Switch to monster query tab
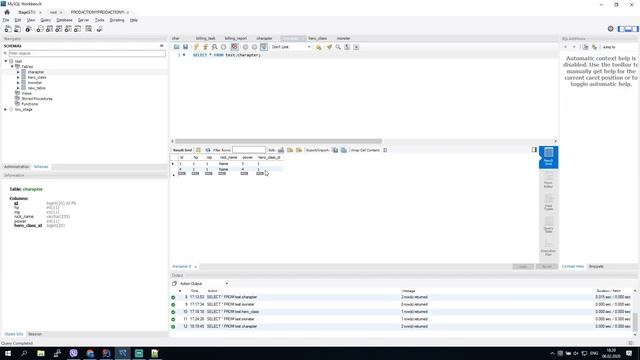Viewport: 640px width, 360px height. pyautogui.click(x=343, y=38)
